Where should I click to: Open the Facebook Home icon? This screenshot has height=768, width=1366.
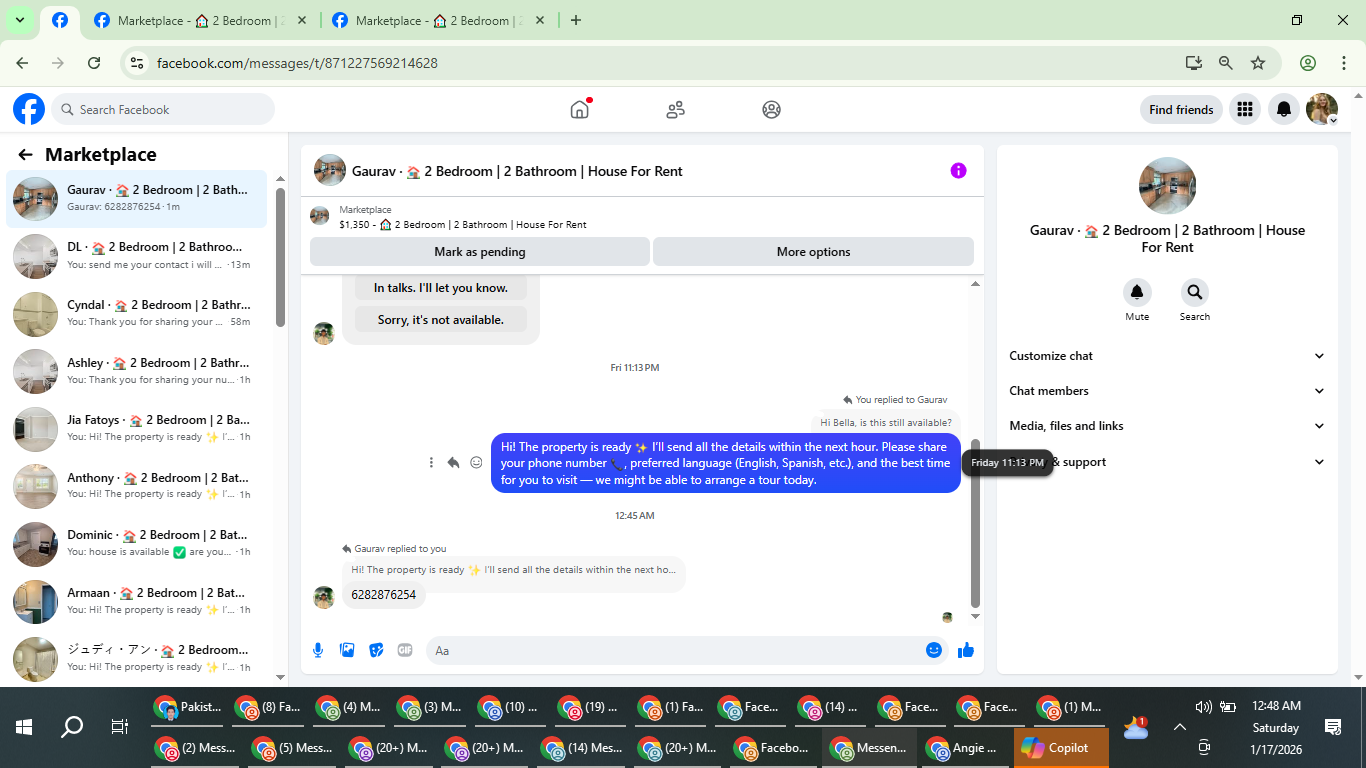click(579, 109)
